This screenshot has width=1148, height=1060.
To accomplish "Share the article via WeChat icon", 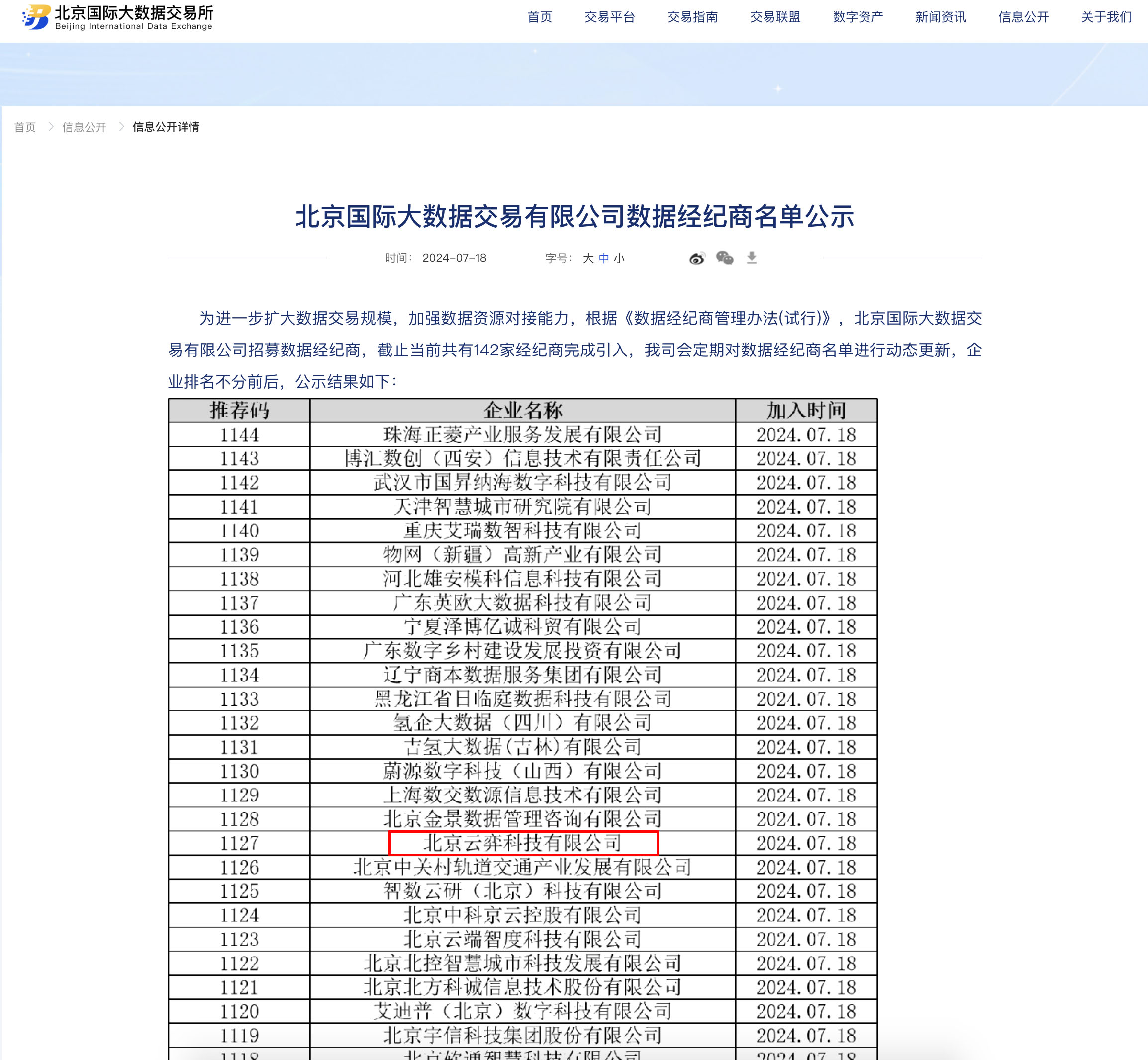I will pos(725,258).
